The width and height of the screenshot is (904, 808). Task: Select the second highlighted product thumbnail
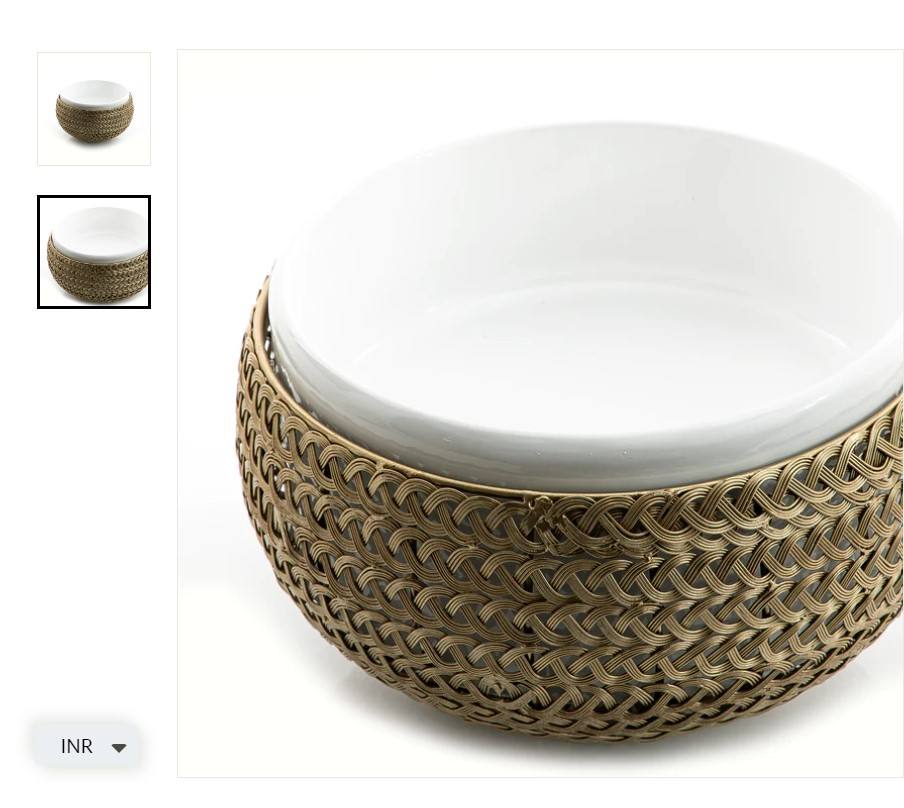click(94, 252)
